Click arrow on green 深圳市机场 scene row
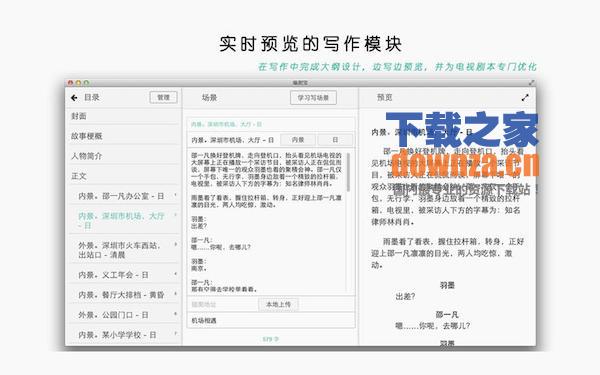The height and width of the screenshot is (375, 600). [x=175, y=215]
